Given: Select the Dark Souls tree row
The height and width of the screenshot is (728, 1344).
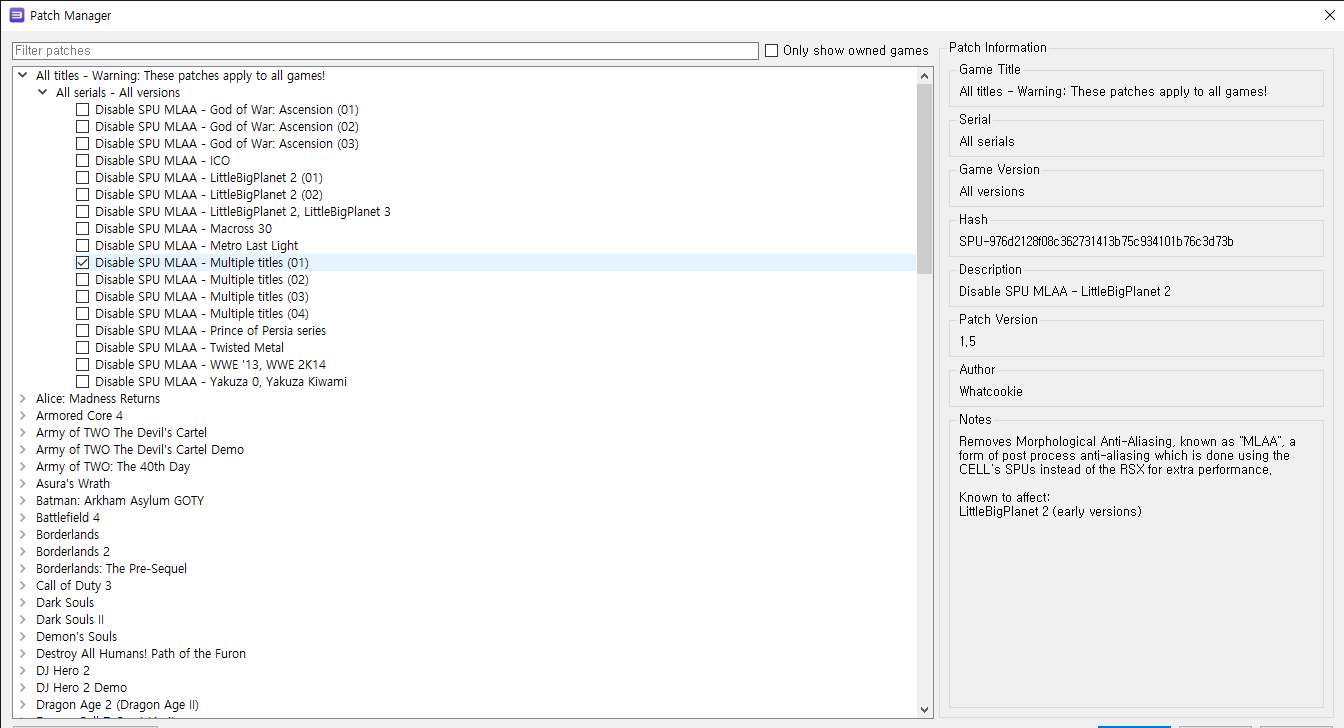Looking at the screenshot, I should (466, 603).
